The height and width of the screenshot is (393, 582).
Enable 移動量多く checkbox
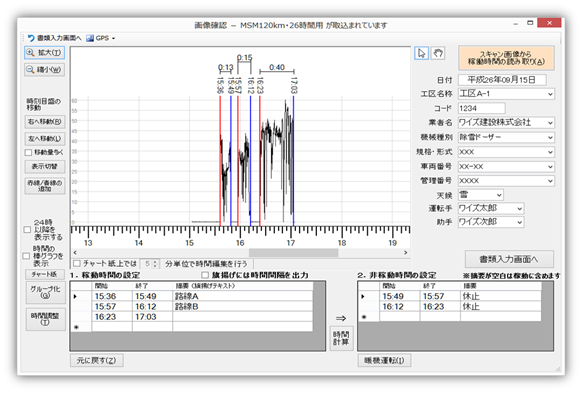tap(28, 153)
